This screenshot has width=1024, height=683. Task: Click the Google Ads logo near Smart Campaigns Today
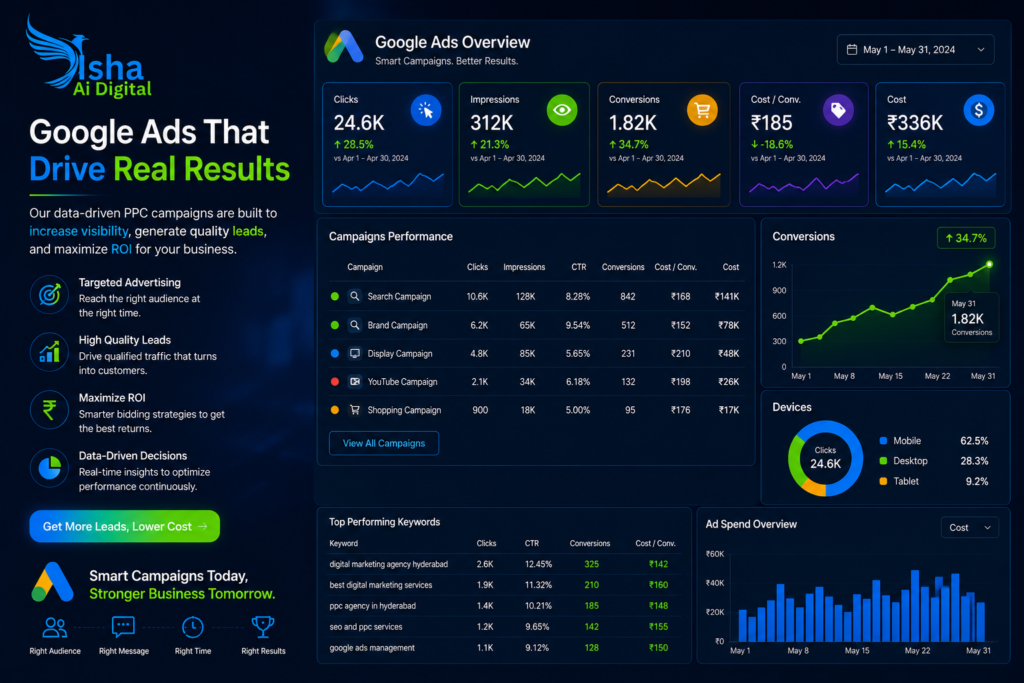tap(52, 582)
